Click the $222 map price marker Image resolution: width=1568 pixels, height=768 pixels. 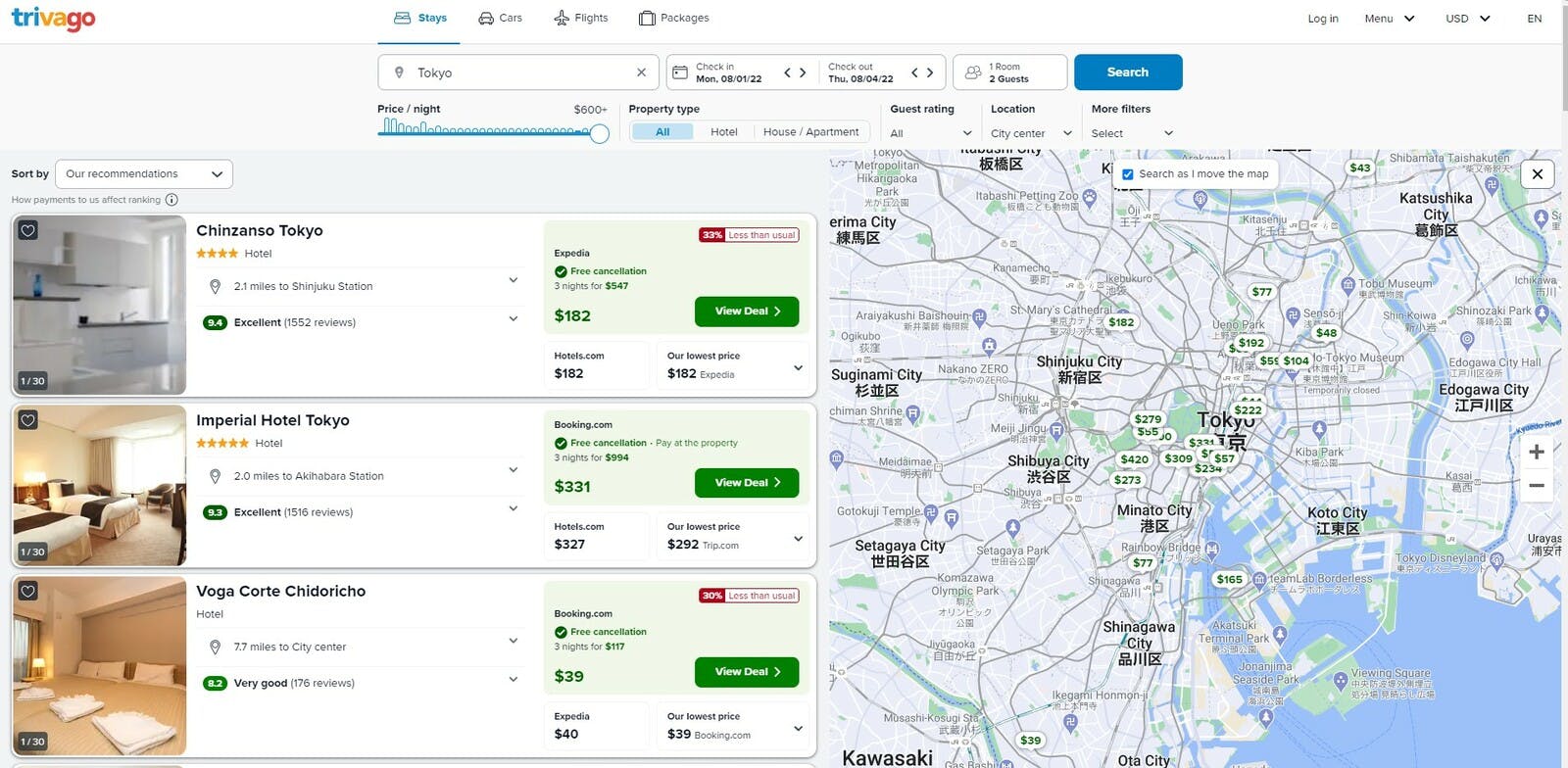point(1248,409)
